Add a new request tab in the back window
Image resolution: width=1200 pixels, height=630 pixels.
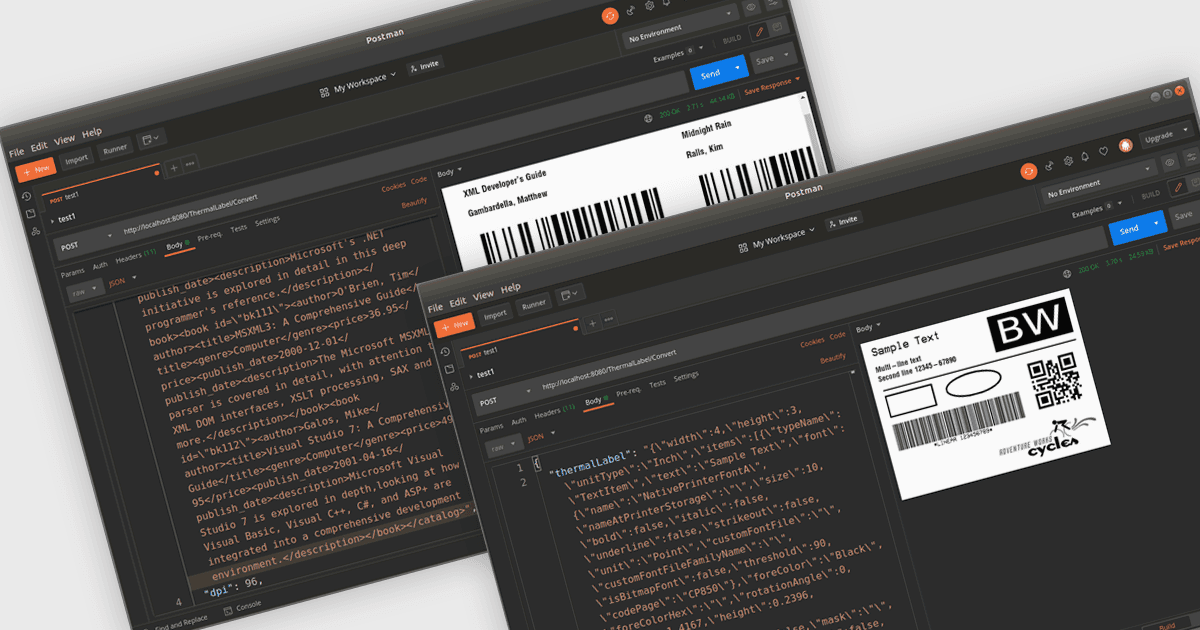pos(174,166)
